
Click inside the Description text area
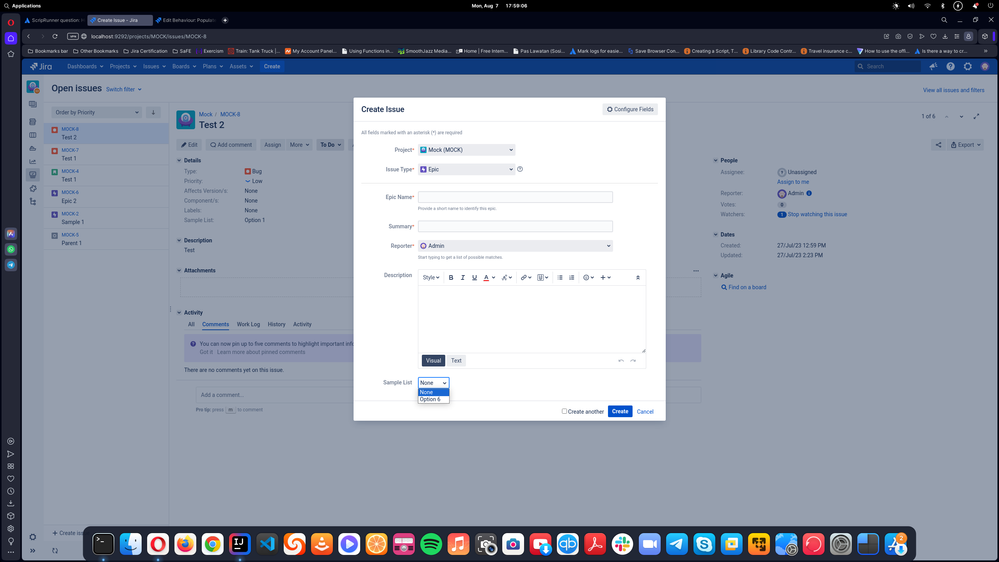[x=531, y=319]
